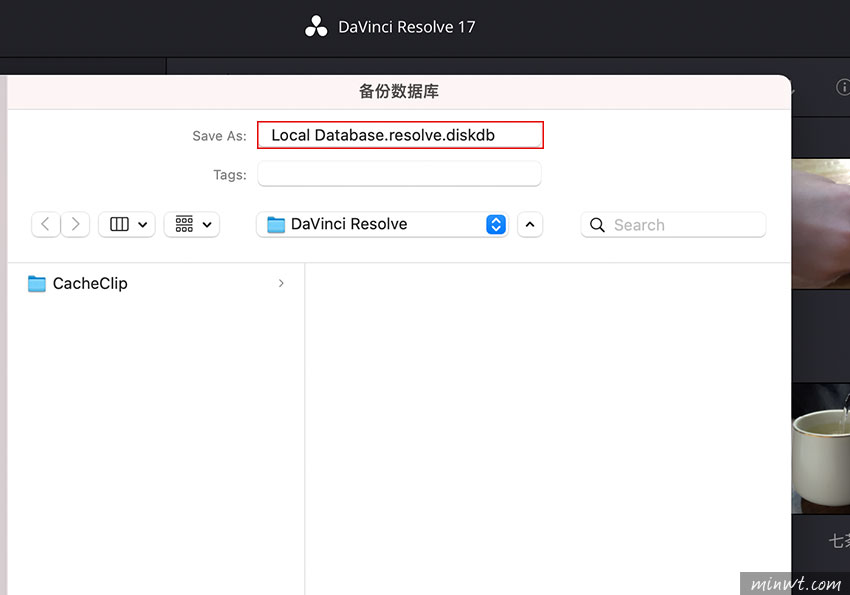850x595 pixels.
Task: Open the view mode dropdown chevron
Action: tap(143, 224)
